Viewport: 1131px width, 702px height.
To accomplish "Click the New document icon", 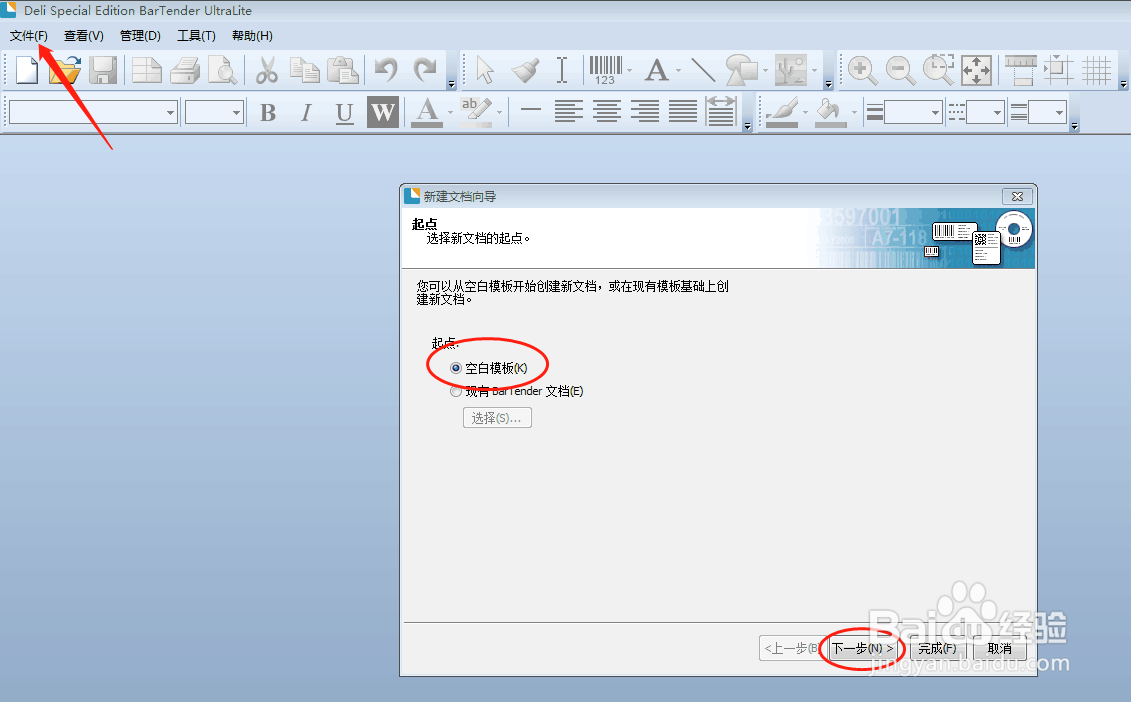I will pyautogui.click(x=27, y=70).
